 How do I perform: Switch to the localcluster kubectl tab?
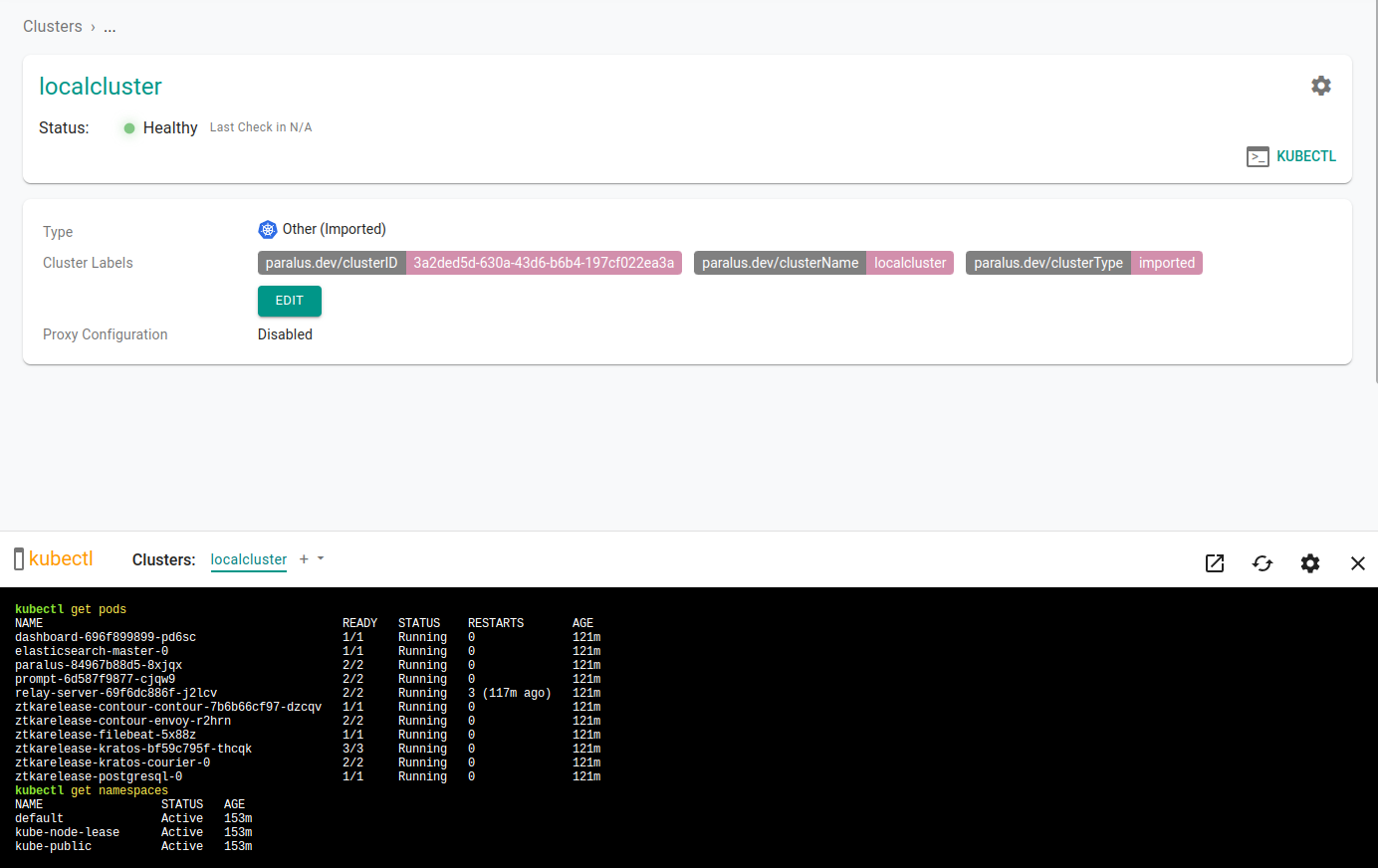click(x=249, y=559)
